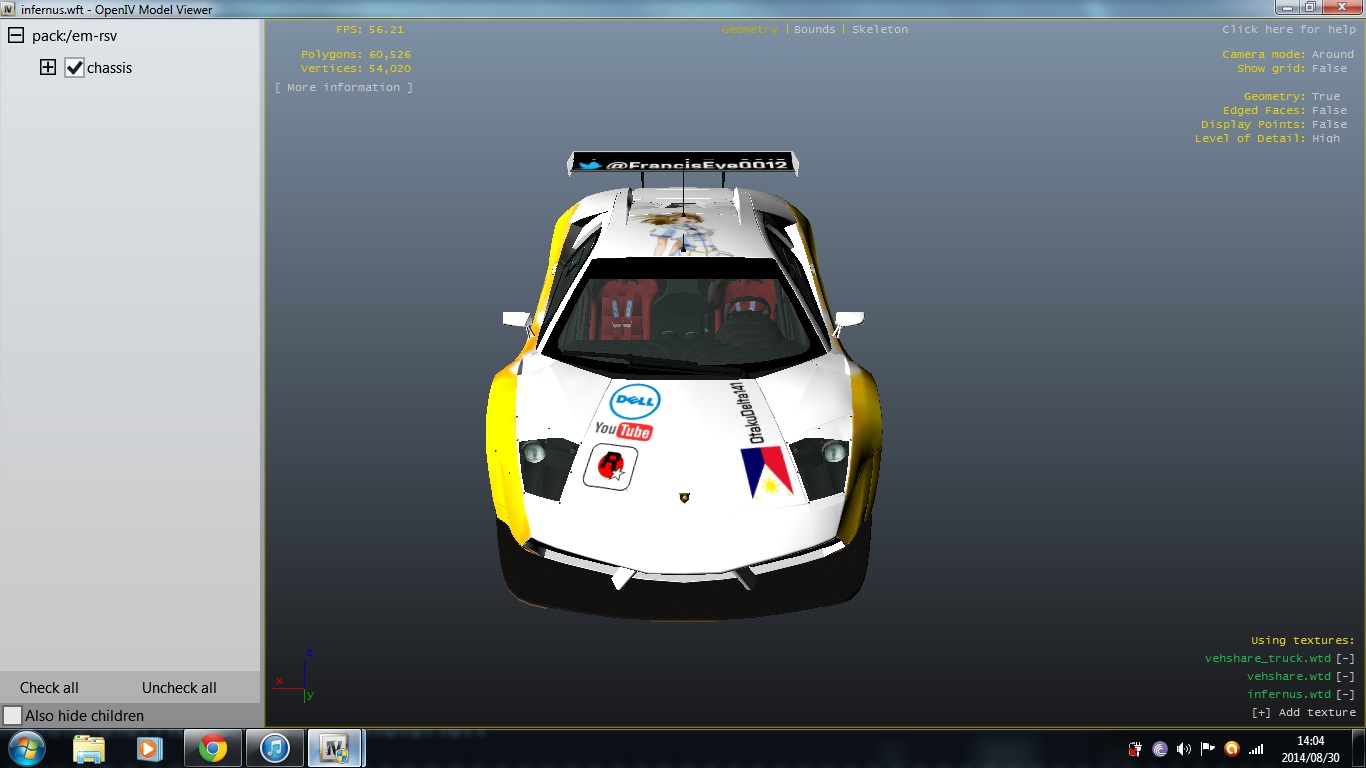Click the orange circular tray icon
This screenshot has width=1366, height=768.
(x=1232, y=748)
